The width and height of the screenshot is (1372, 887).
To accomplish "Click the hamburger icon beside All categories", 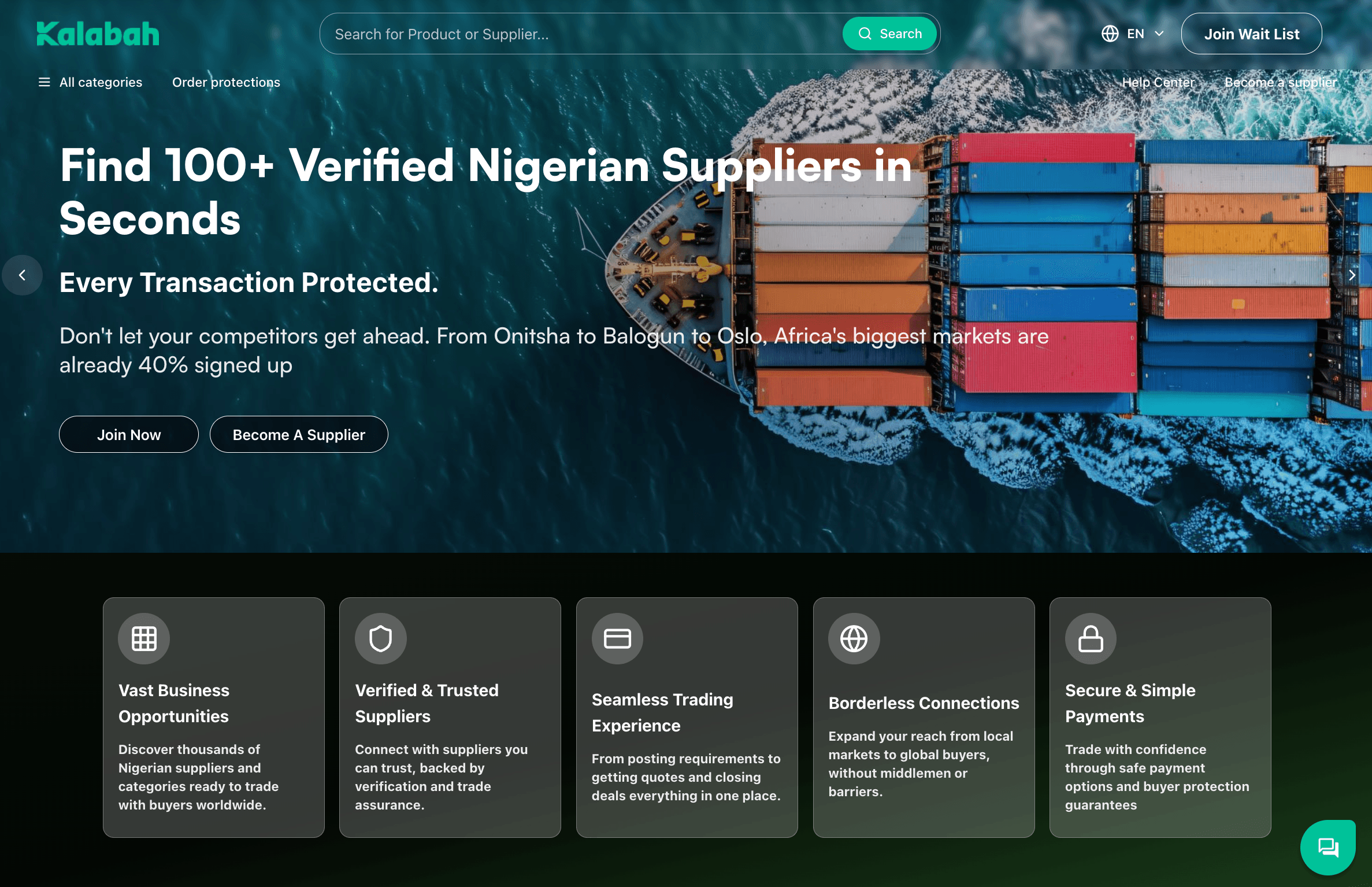I will tap(44, 82).
